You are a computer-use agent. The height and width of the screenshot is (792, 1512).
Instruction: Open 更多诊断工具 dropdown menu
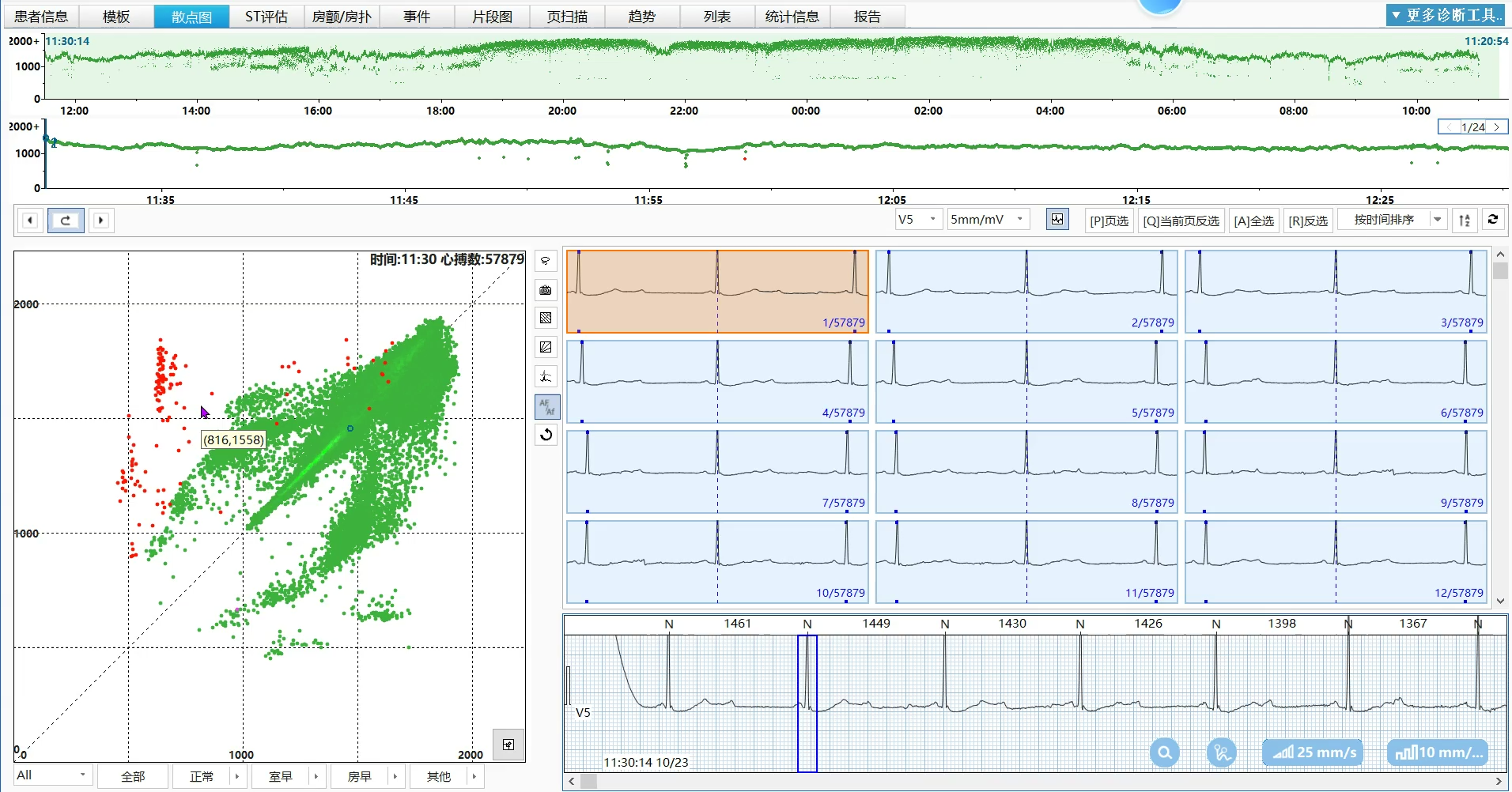[1446, 15]
